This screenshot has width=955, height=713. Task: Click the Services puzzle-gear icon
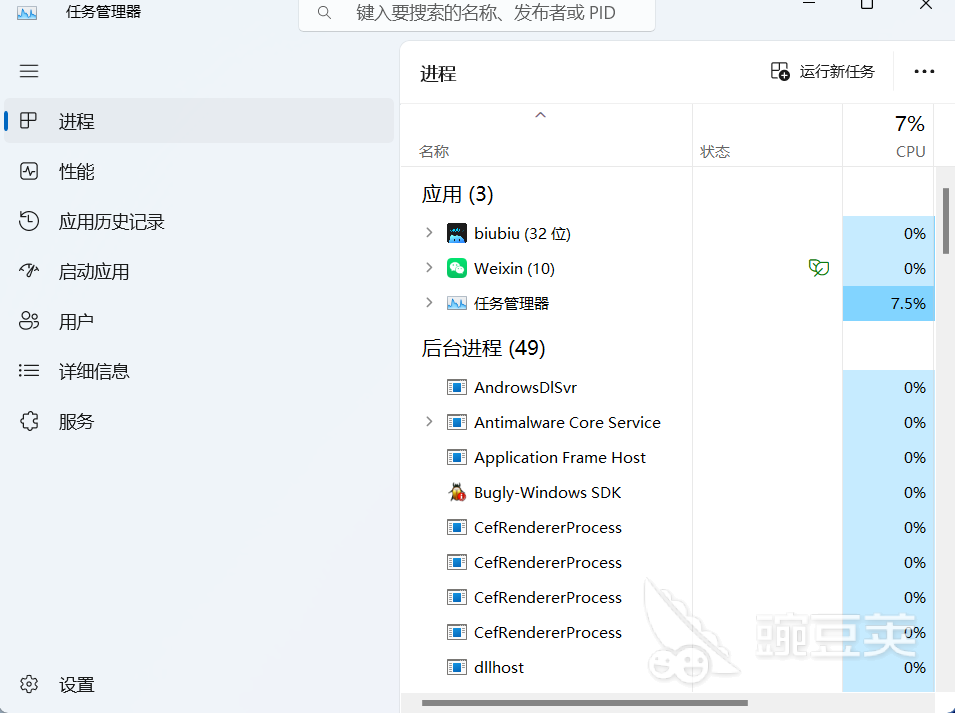point(29,421)
